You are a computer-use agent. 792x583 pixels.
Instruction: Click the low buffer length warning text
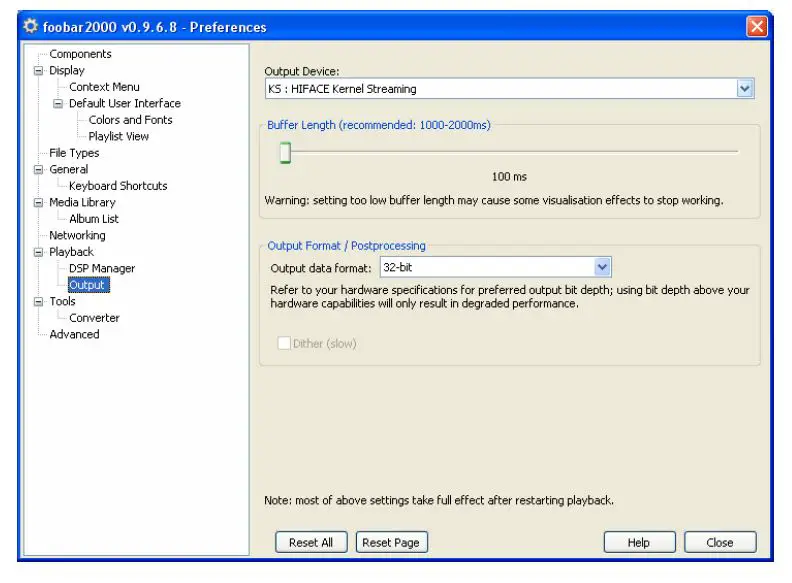(493, 201)
